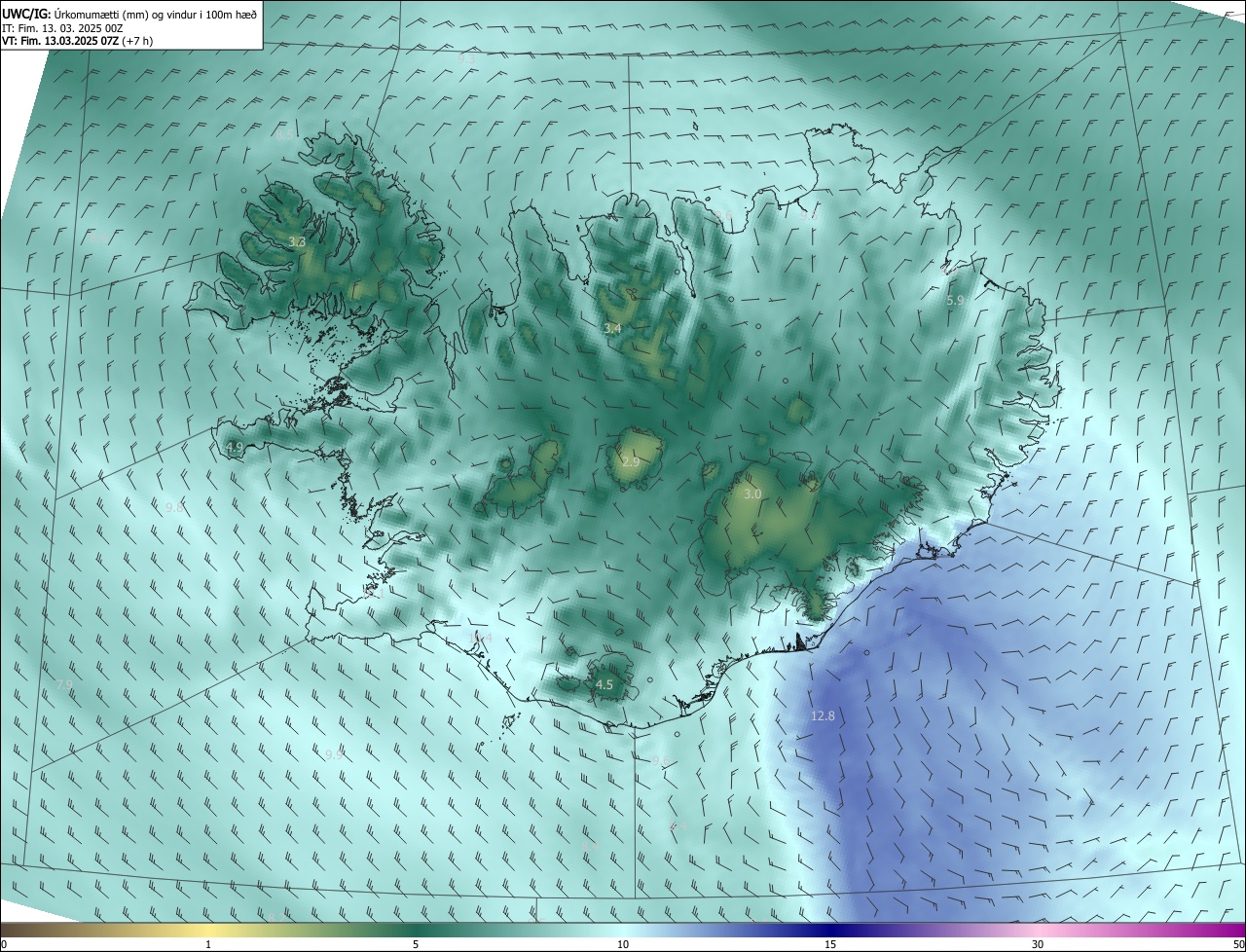Click the 9.9 value southwest of Iceland
The width and height of the screenshot is (1246, 952).
point(334,754)
